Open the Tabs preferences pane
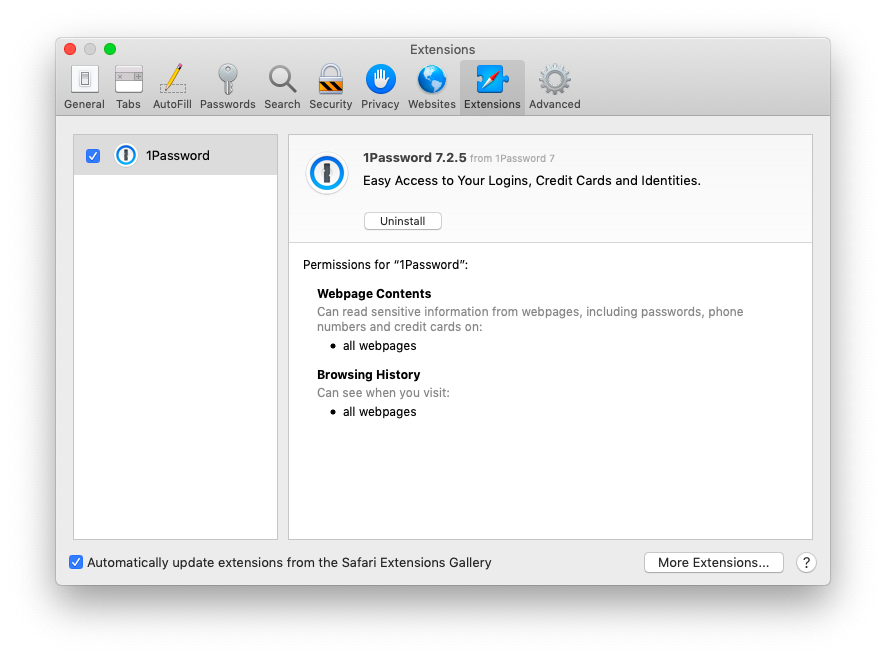This screenshot has width=886, height=659. click(x=128, y=88)
